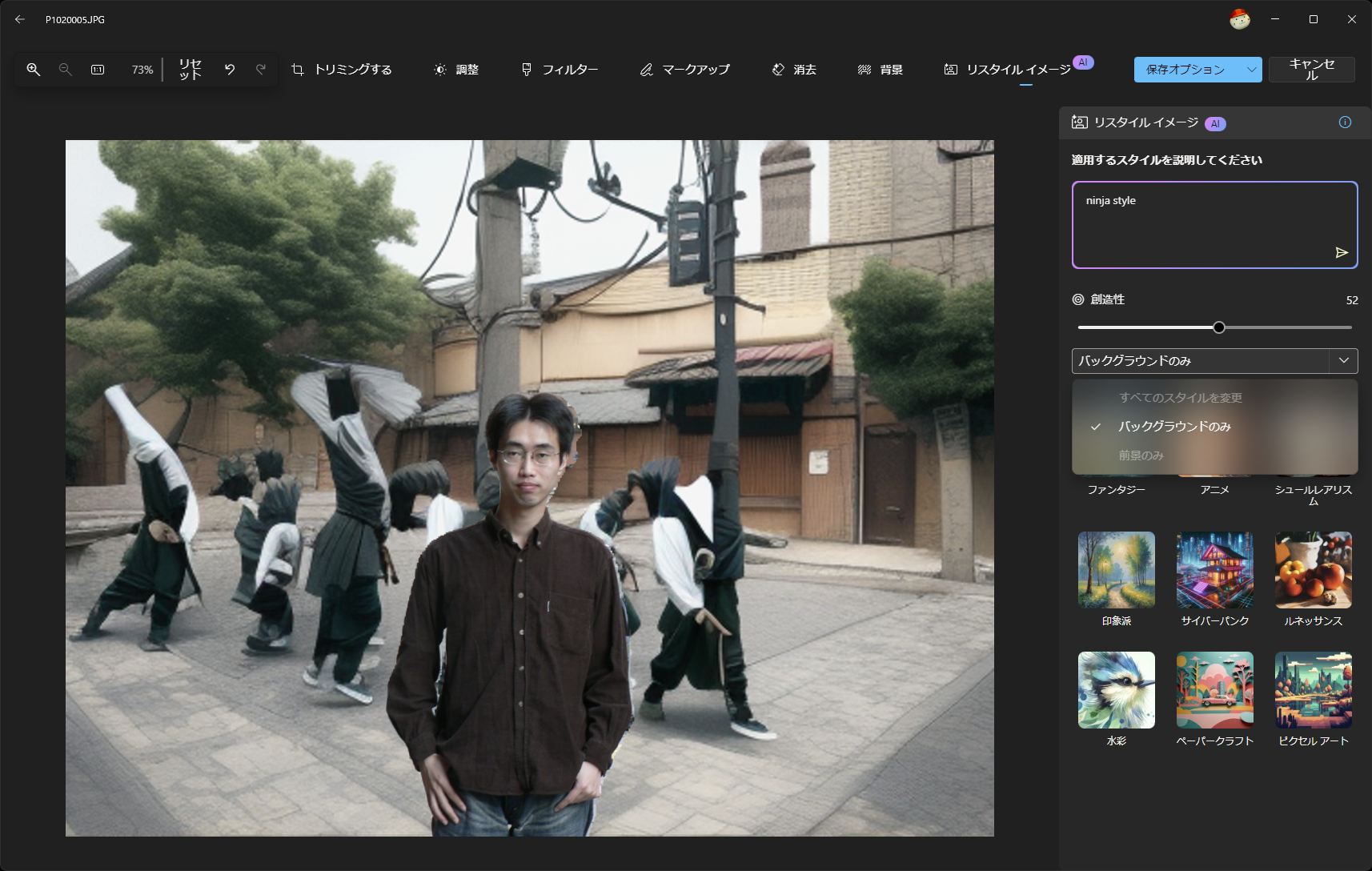The image size is (1372, 871).
Task: Click the シュールレアリスム style label
Action: [x=1314, y=495]
